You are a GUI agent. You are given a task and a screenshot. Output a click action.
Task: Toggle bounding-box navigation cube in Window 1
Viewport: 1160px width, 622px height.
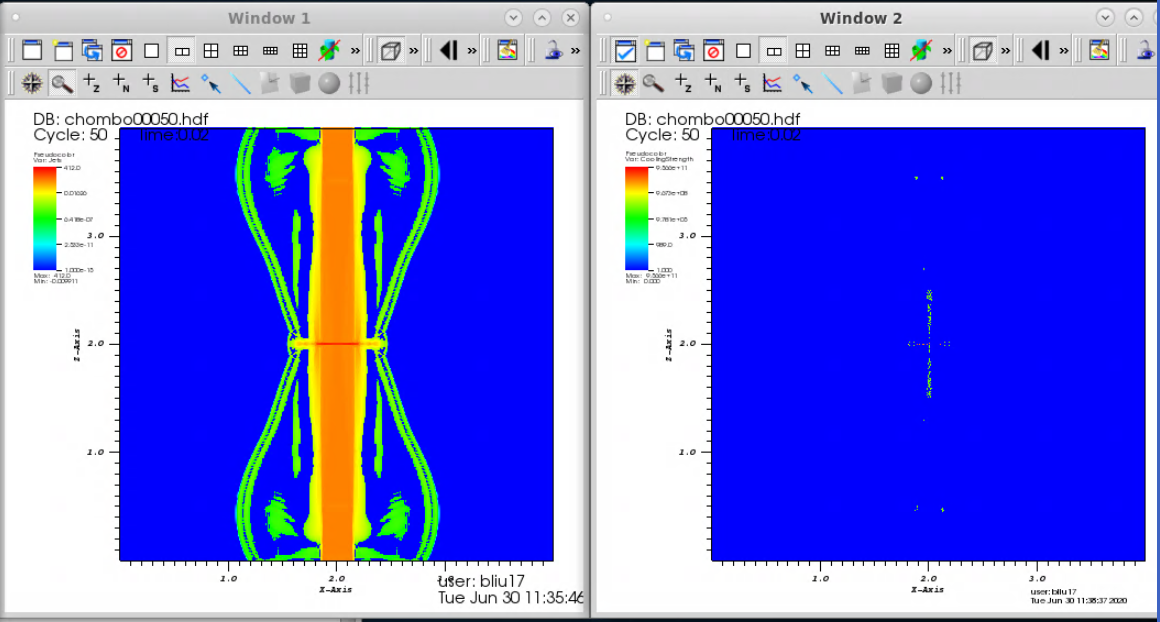point(390,50)
